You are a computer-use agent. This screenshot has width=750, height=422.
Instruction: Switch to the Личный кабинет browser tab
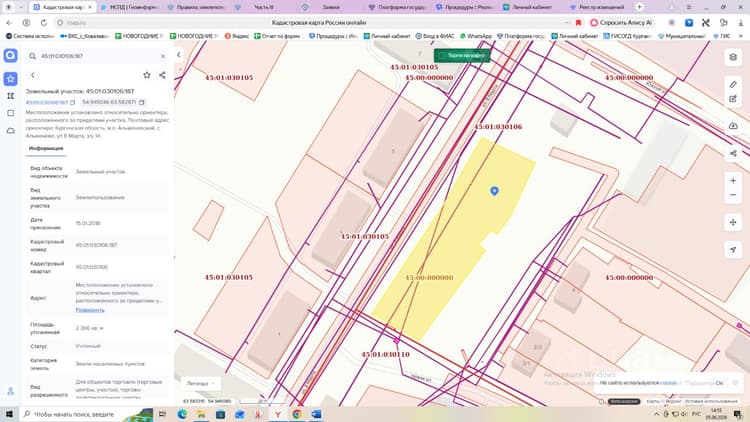[x=527, y=7]
